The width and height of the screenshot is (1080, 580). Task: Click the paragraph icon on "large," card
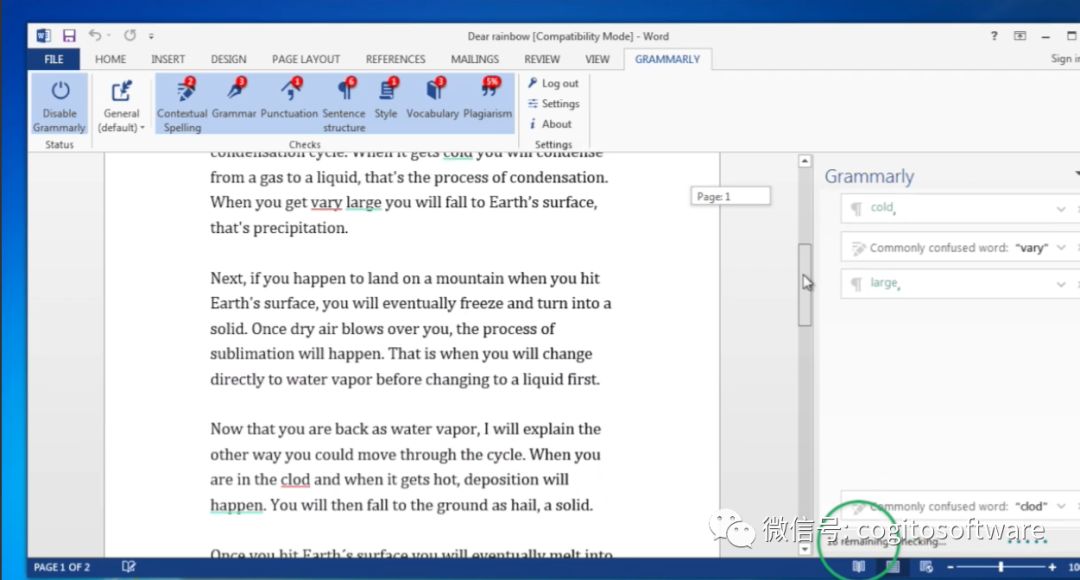point(856,284)
